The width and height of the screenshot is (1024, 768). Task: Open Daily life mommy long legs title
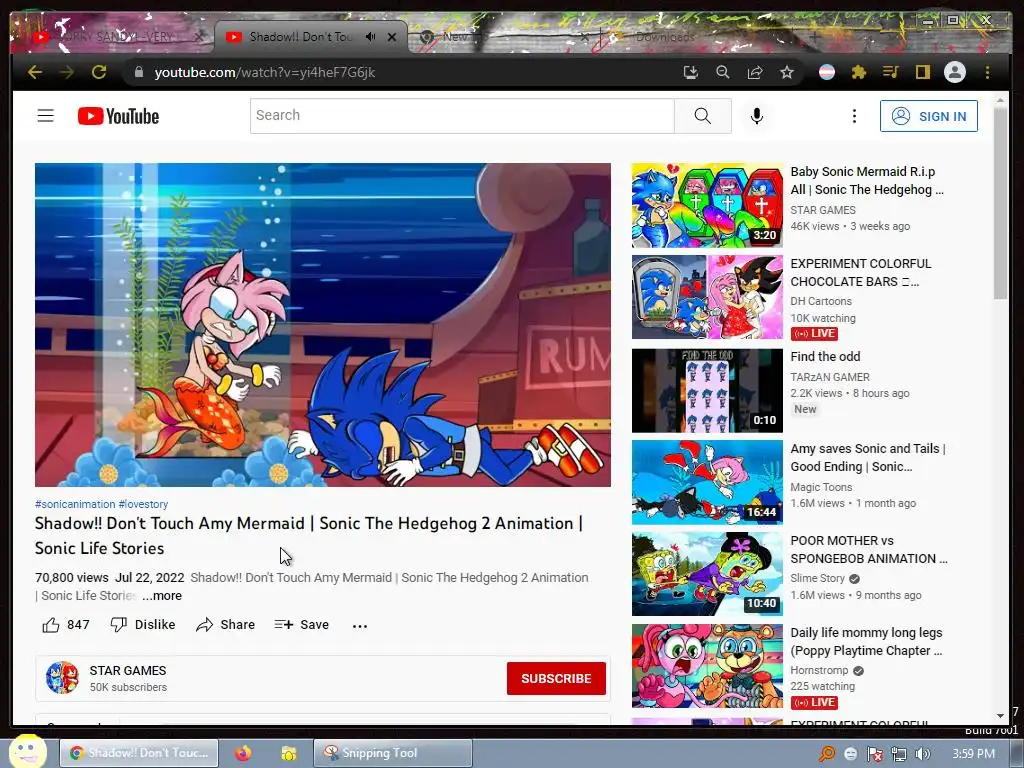click(x=867, y=642)
